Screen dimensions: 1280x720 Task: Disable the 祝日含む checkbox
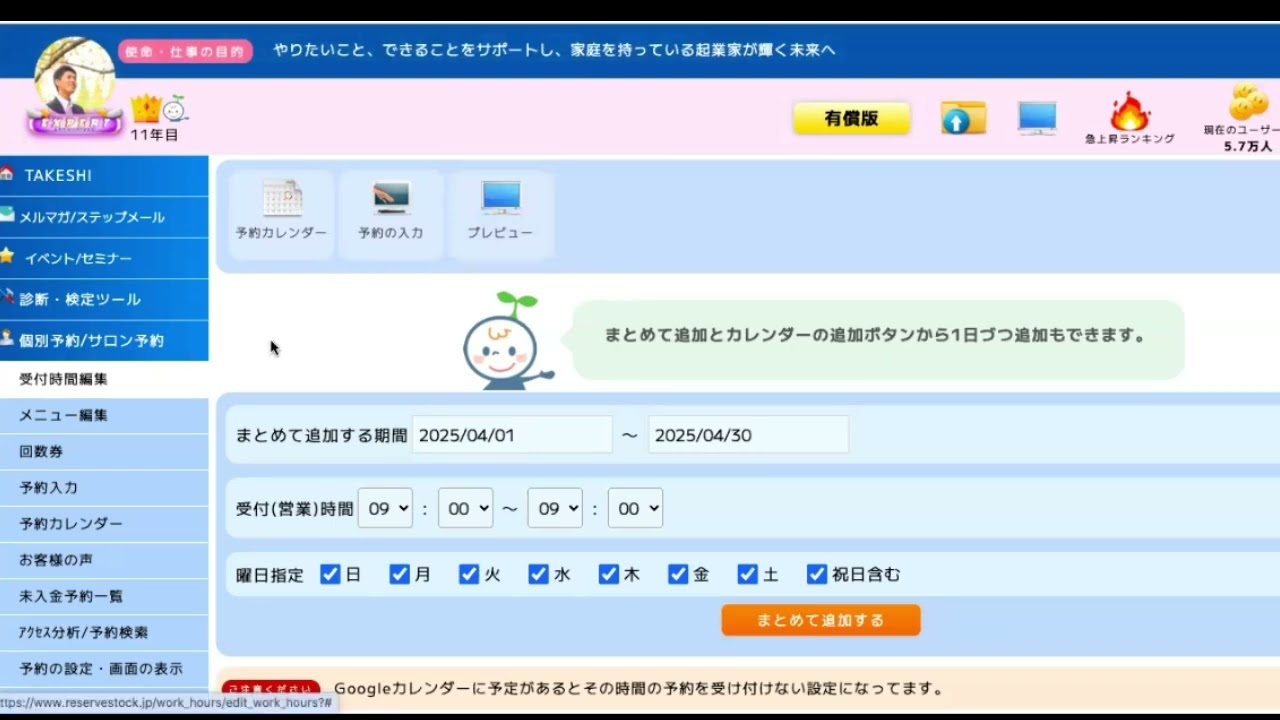[817, 574]
